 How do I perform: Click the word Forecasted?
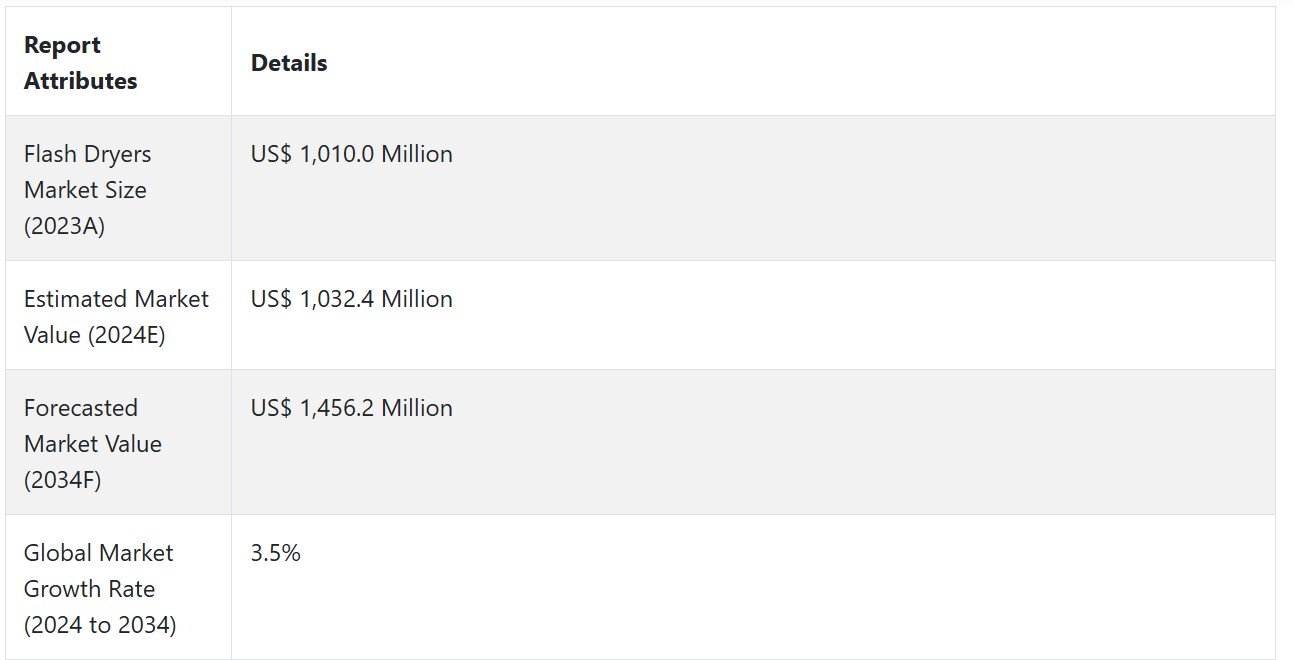[81, 408]
